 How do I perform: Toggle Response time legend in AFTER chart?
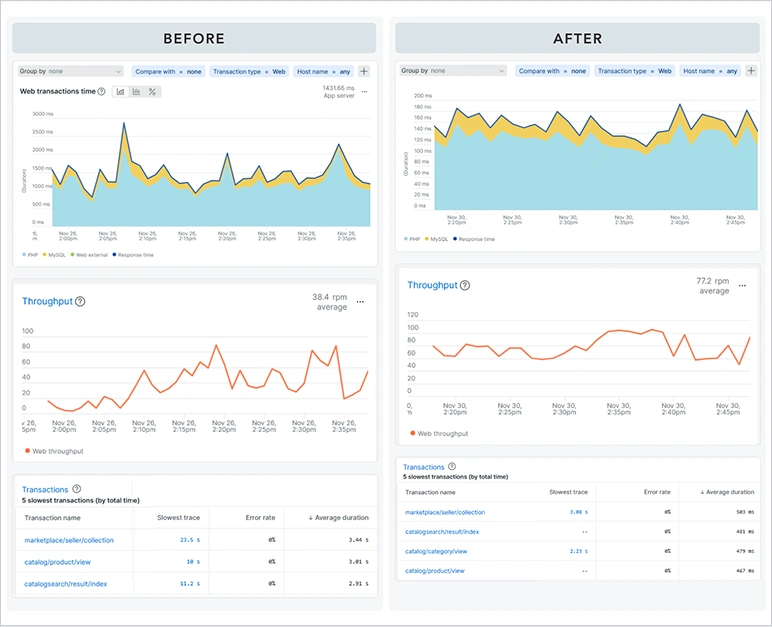tap(474, 239)
